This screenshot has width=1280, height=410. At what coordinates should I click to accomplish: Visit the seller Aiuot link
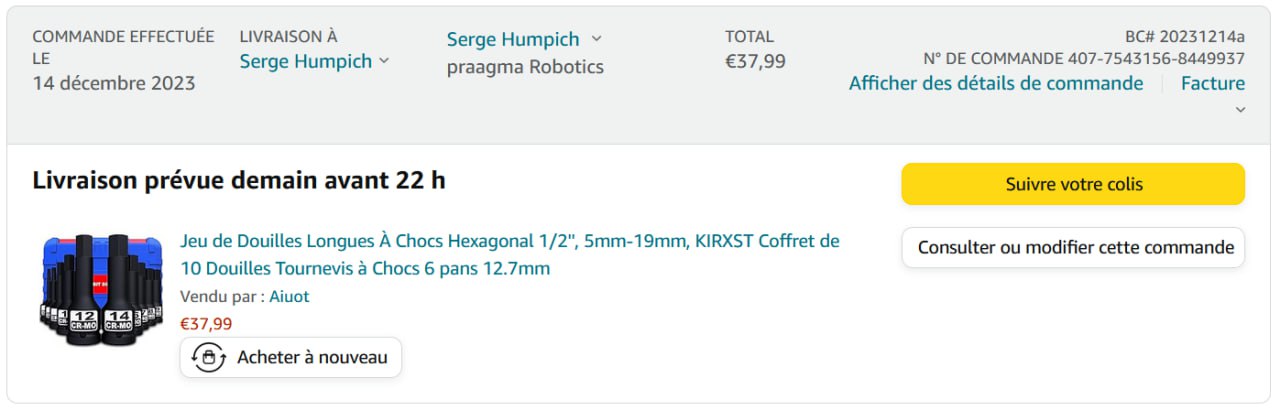[289, 297]
